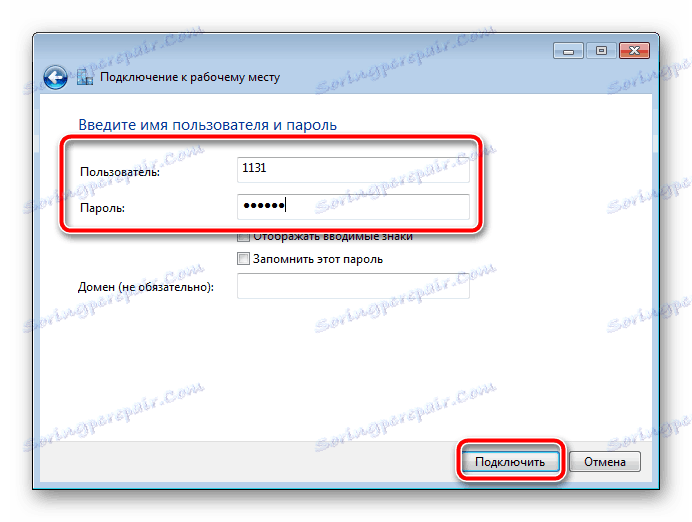Click the Пользователь: label
Image resolution: width=692 pixels, height=522 pixels.
point(120,172)
